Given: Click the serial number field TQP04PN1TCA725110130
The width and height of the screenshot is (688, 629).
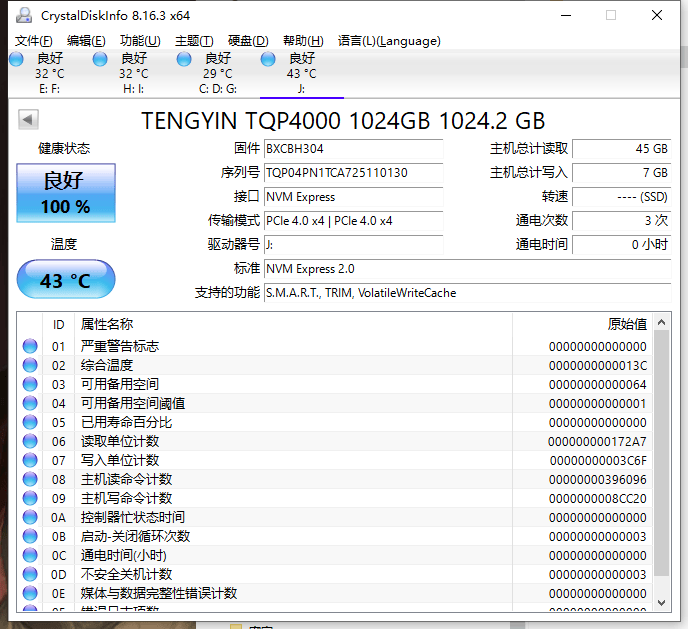Looking at the screenshot, I should [x=353, y=173].
